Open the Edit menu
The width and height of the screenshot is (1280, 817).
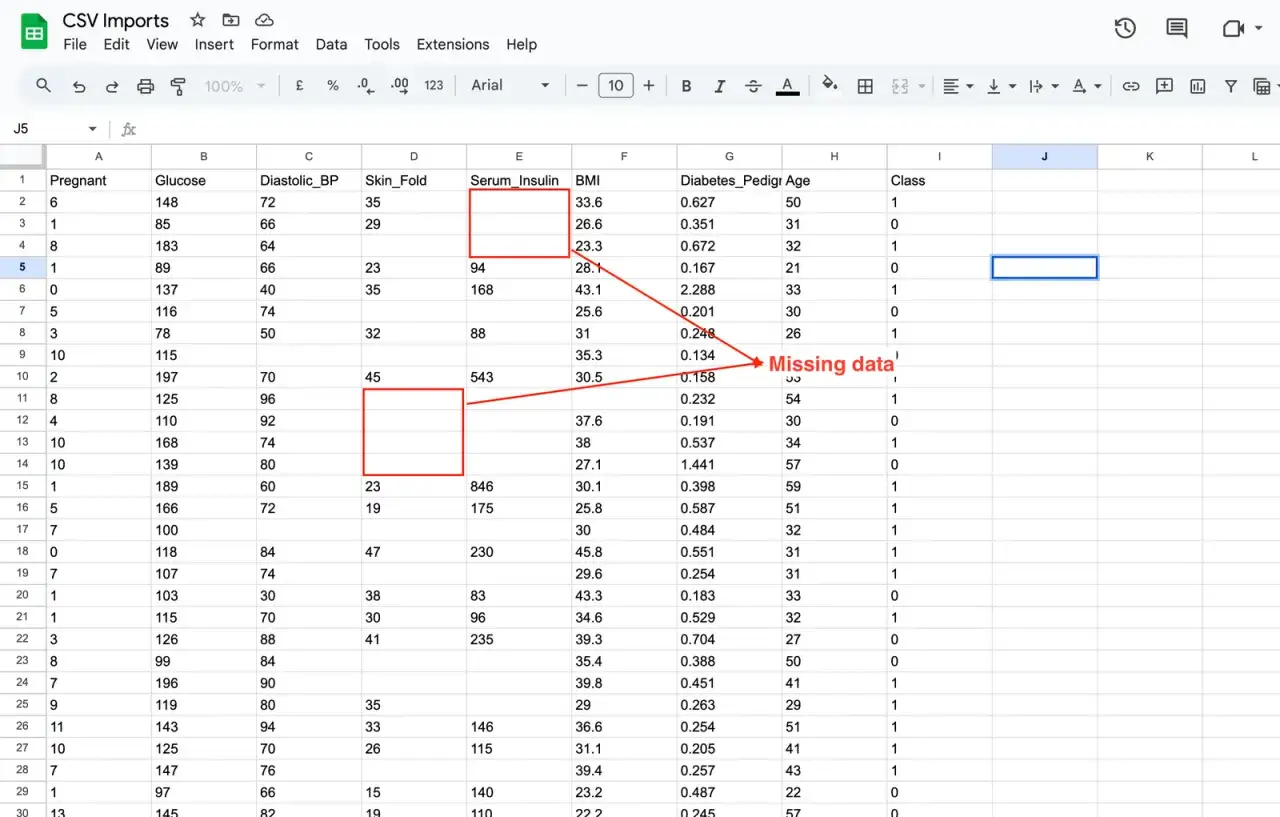pos(117,44)
